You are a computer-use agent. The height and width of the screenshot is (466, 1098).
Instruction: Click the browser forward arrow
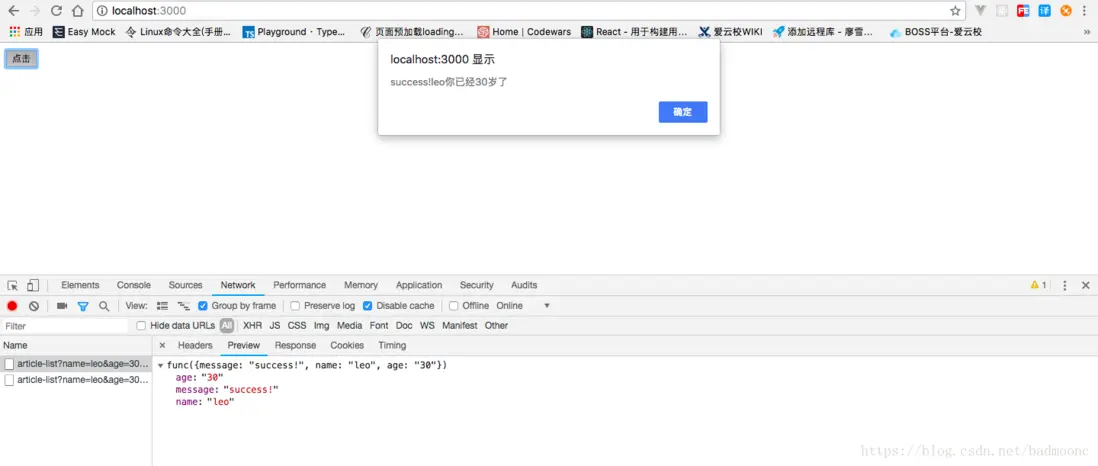coord(34,11)
